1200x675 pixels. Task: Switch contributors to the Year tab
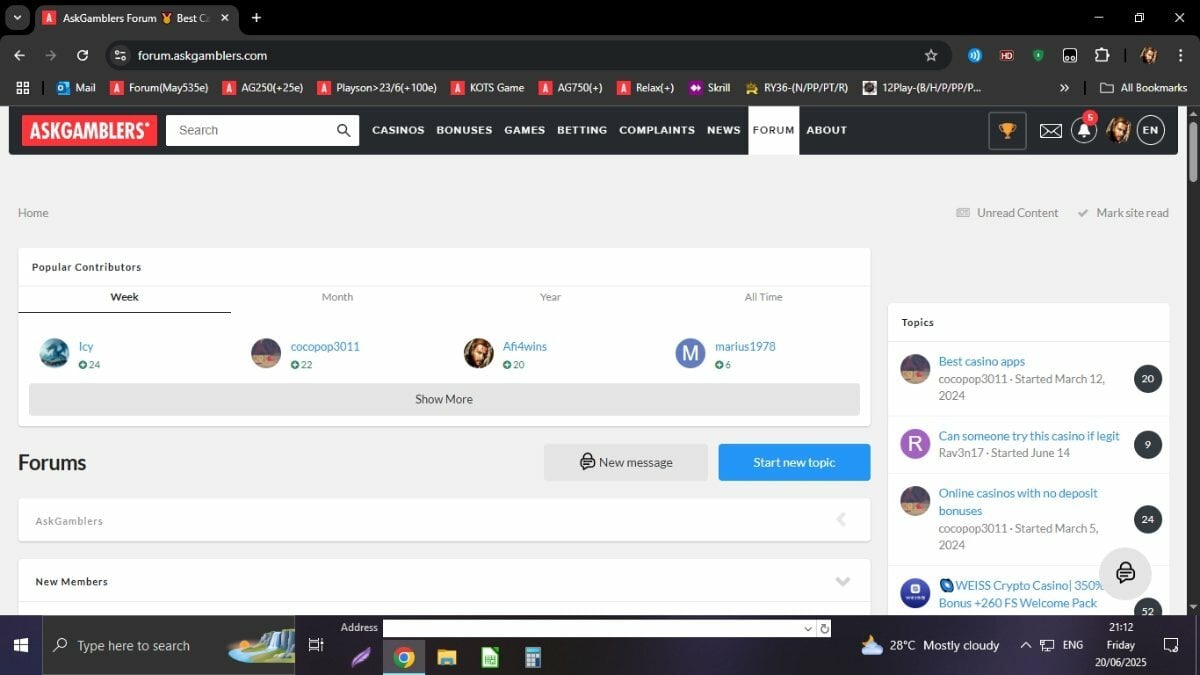click(x=550, y=297)
